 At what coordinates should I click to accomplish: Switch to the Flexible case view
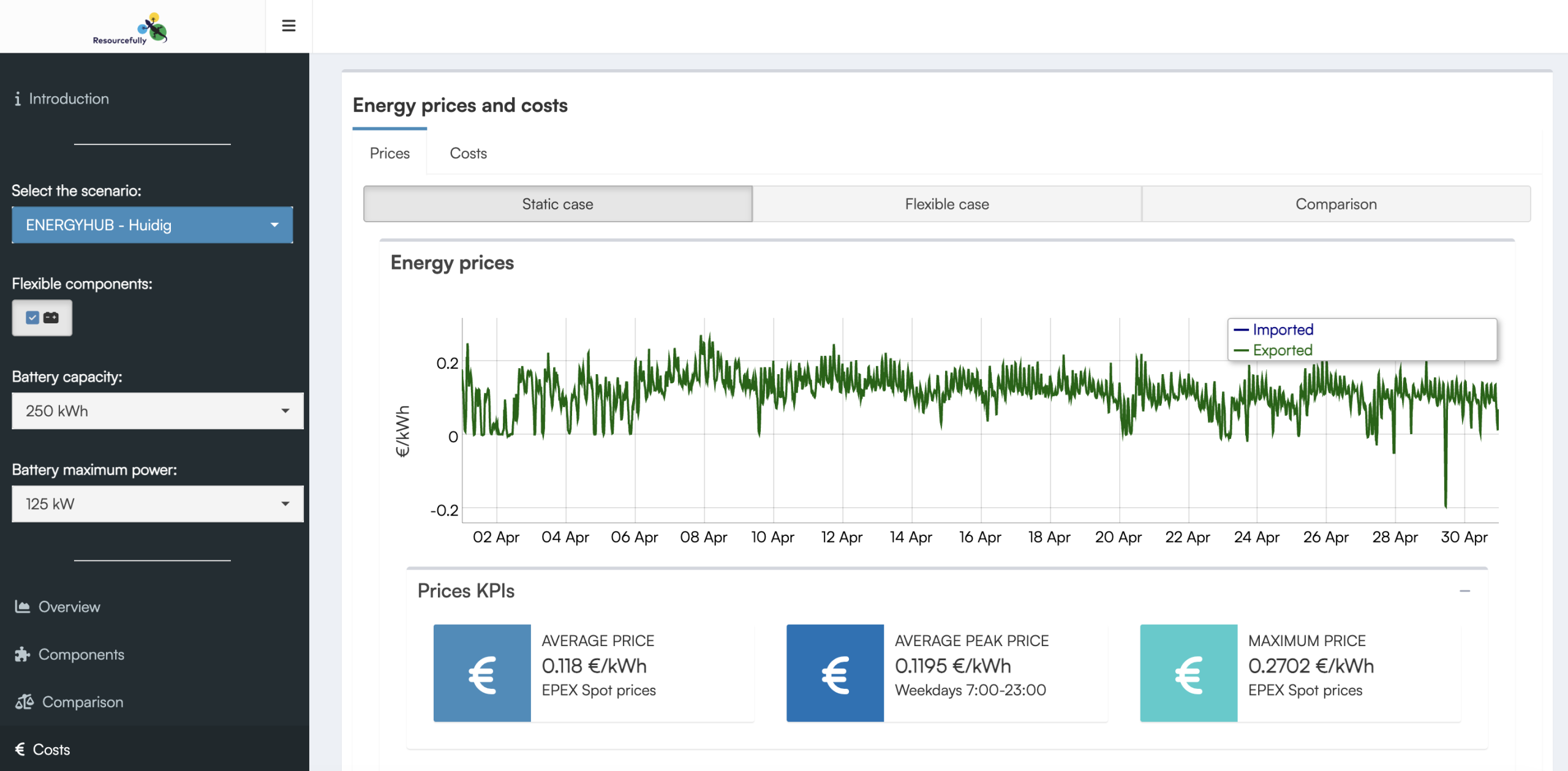coord(946,204)
